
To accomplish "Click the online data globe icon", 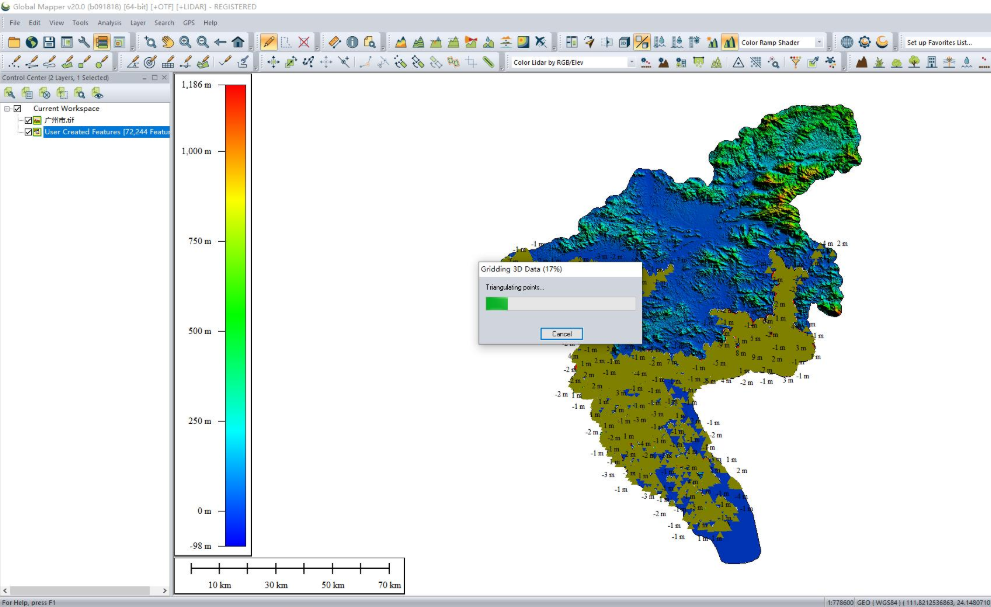I will point(32,42).
